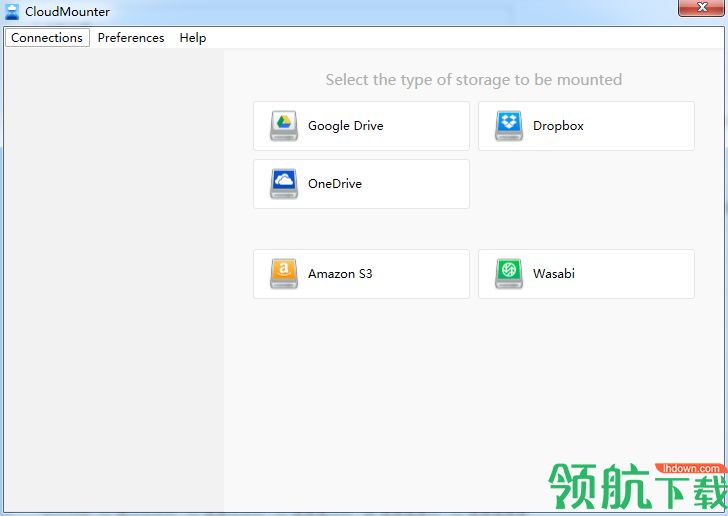728x516 pixels.
Task: Click the Wasabi green disk icon
Action: pos(509,274)
